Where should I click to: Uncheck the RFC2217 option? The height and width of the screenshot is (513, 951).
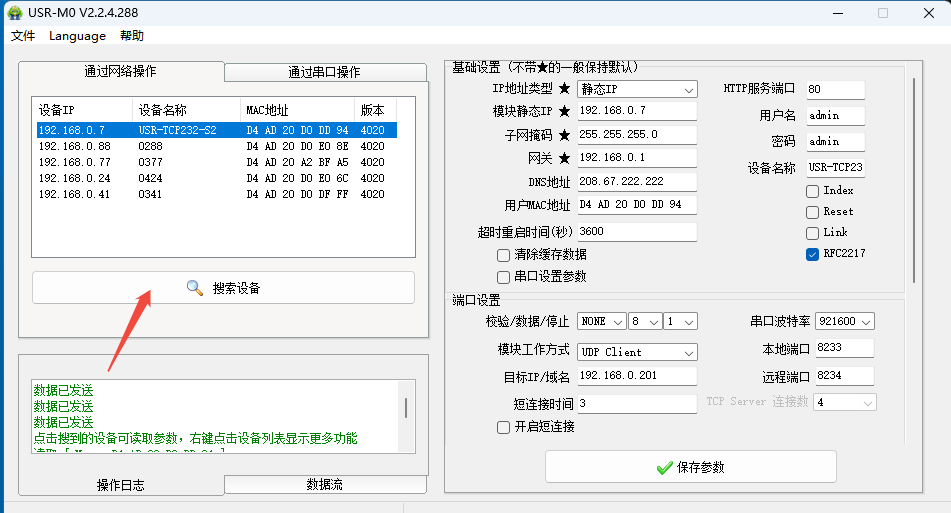[x=812, y=254]
